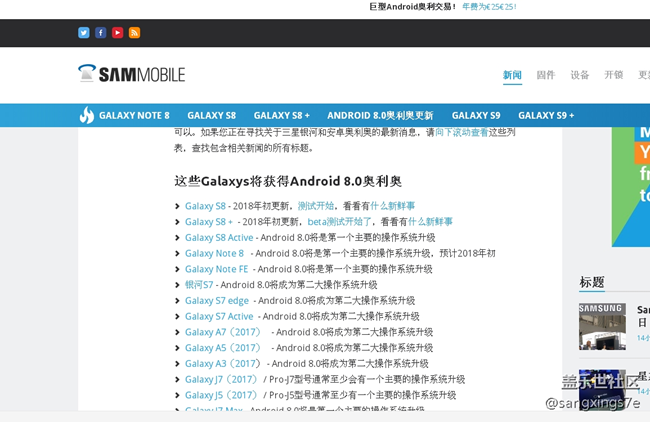Image resolution: width=650 pixels, height=422 pixels.
Task: Open the Galaxy S8 Active link
Action: [219, 238]
